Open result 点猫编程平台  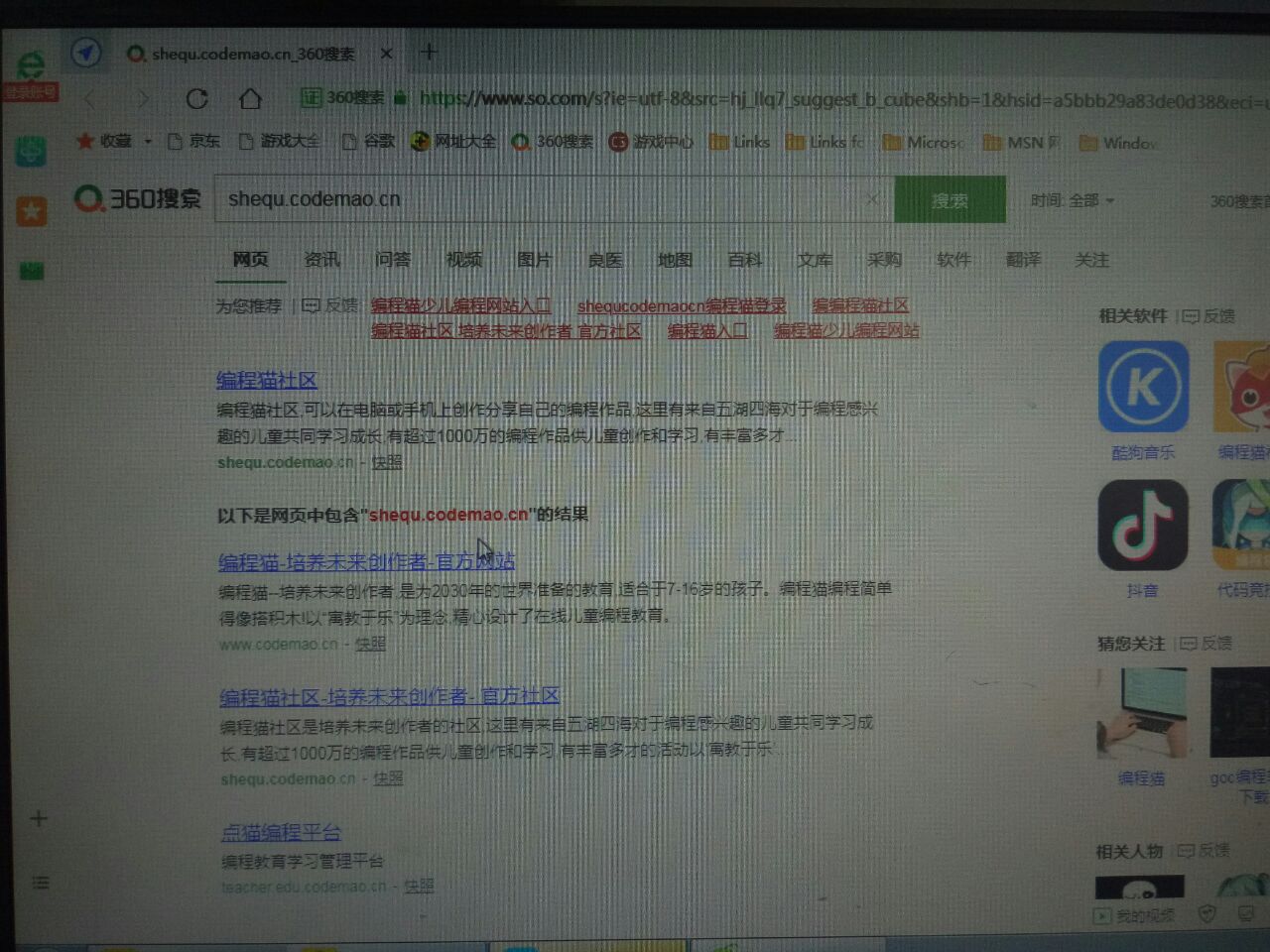pos(281,832)
